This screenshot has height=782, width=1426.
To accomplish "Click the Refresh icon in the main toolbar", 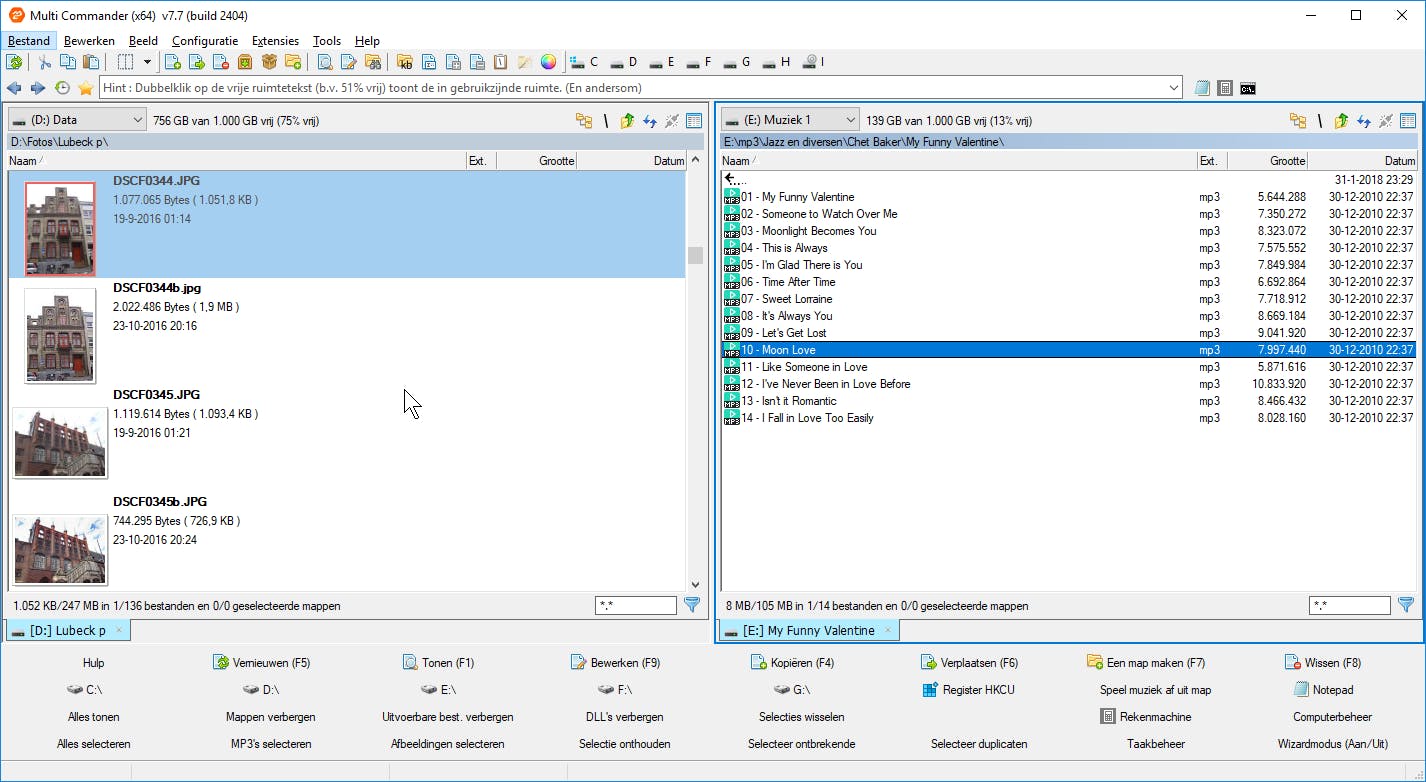I will point(14,62).
